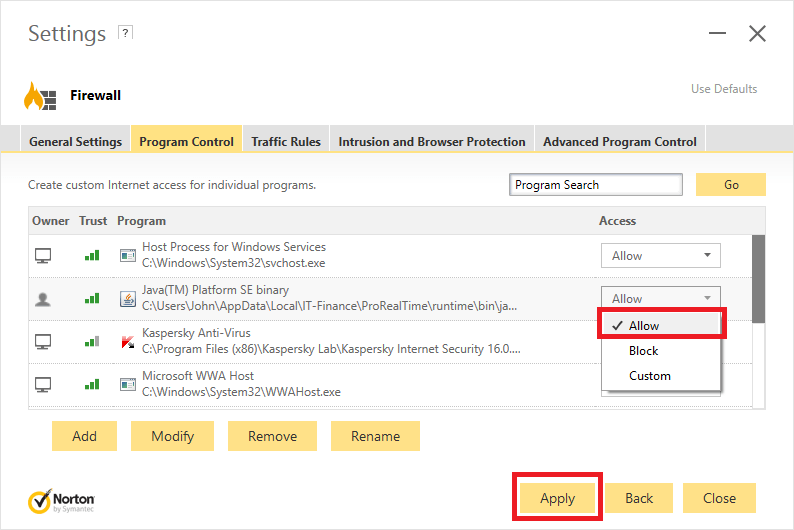The height and width of the screenshot is (530, 794).
Task: Click the Java Platform SE binary icon
Action: [127, 298]
